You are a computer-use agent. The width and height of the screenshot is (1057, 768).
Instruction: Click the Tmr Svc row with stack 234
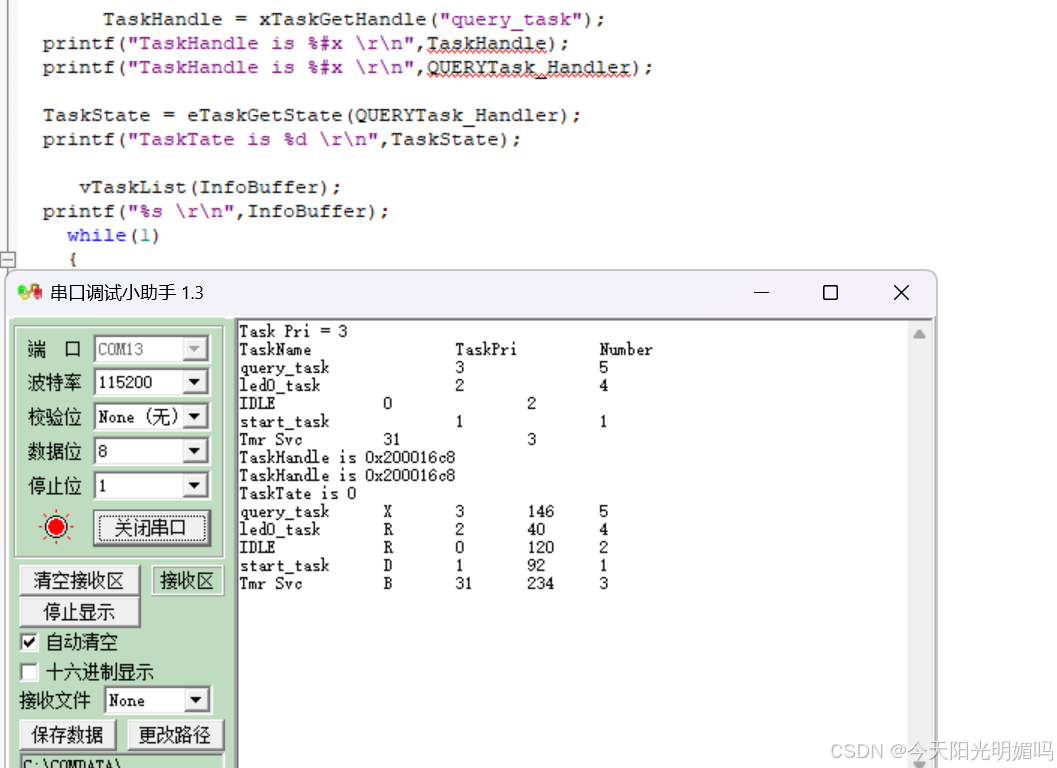tap(424, 583)
